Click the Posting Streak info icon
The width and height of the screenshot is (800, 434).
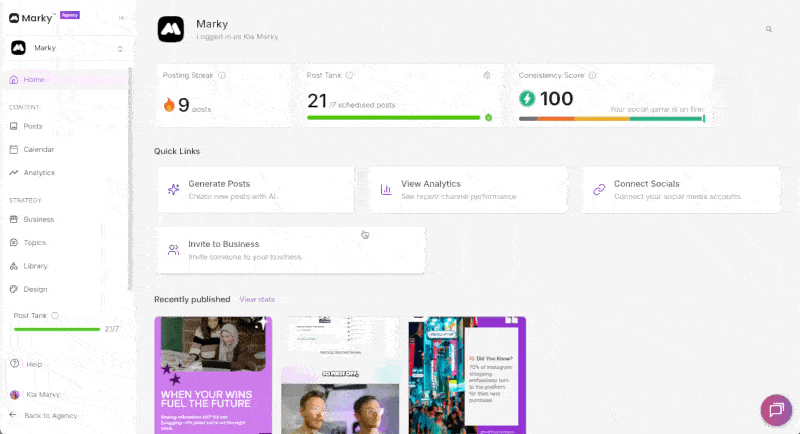click(x=222, y=75)
